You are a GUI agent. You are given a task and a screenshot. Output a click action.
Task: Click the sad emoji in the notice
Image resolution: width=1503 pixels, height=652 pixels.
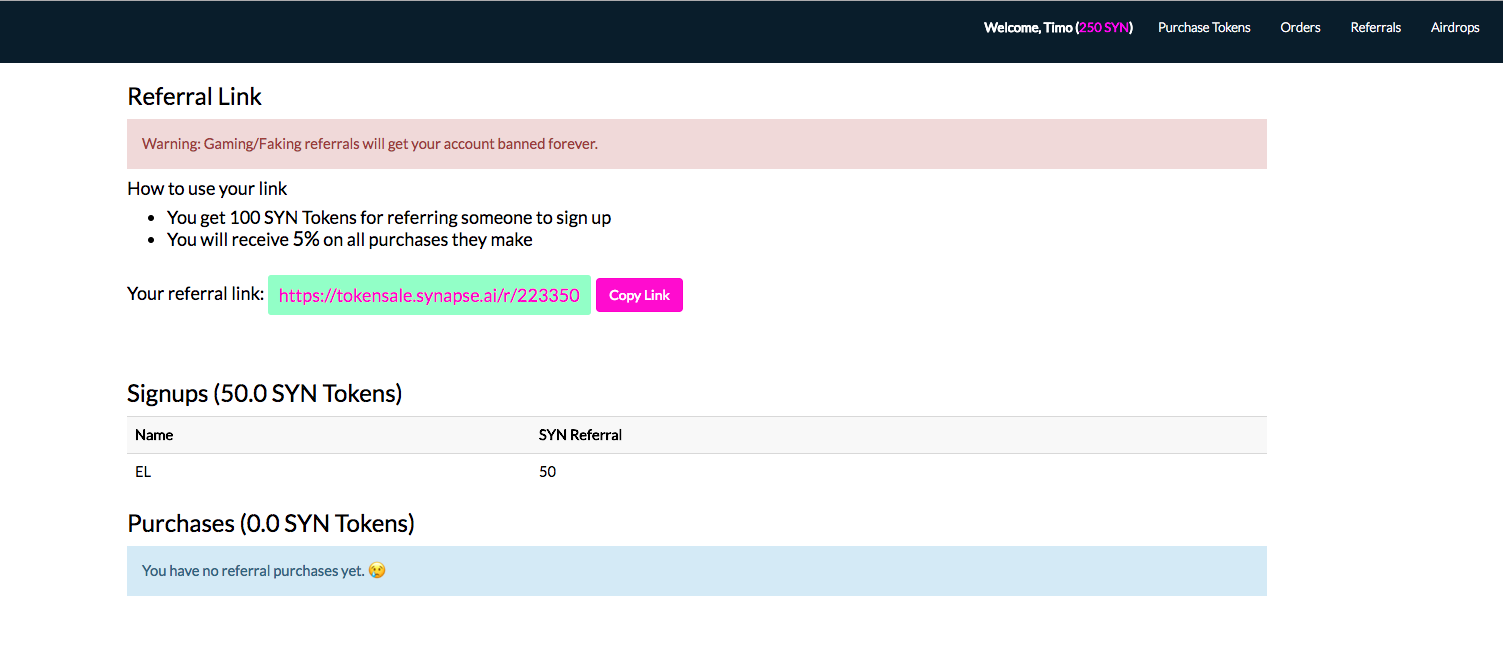377,571
